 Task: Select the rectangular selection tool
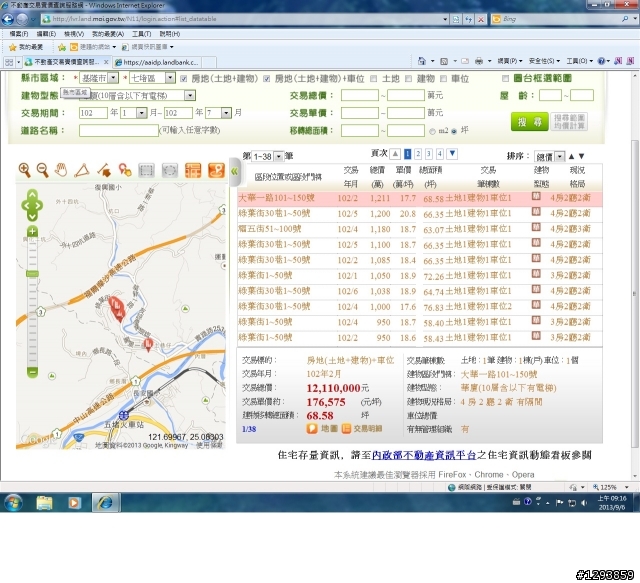coord(146,170)
